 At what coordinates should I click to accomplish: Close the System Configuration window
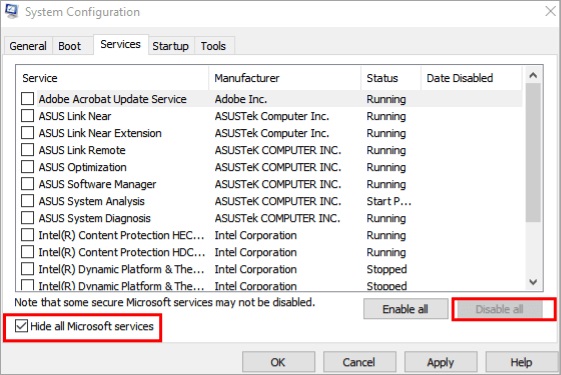click(550, 11)
